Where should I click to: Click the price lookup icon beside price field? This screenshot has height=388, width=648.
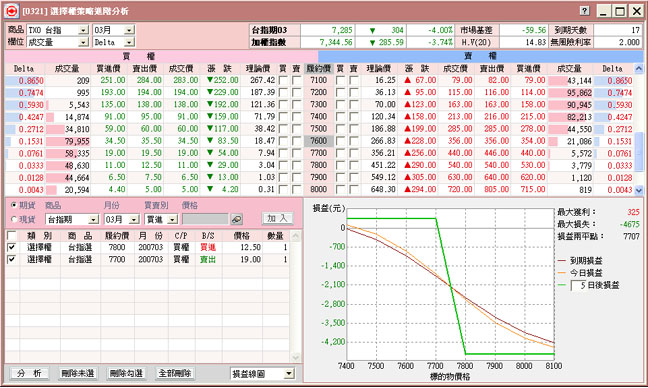point(237,219)
